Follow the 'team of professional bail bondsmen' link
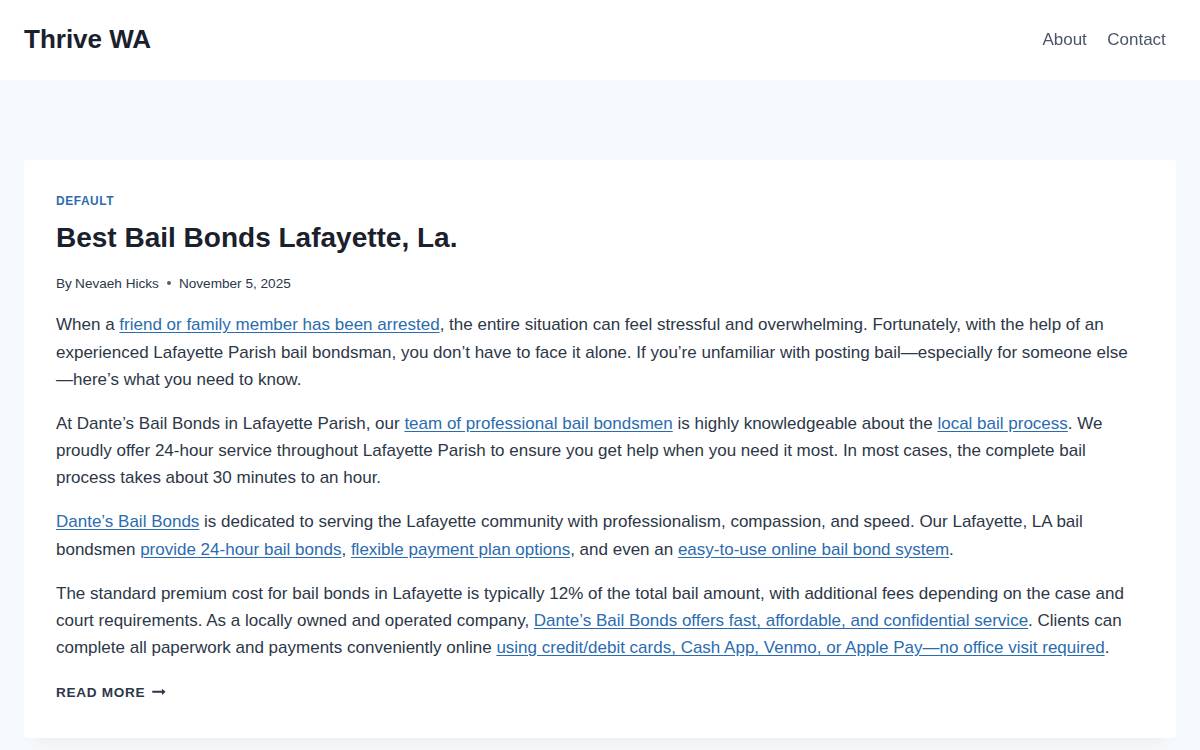Image resolution: width=1200 pixels, height=750 pixels. 538,423
